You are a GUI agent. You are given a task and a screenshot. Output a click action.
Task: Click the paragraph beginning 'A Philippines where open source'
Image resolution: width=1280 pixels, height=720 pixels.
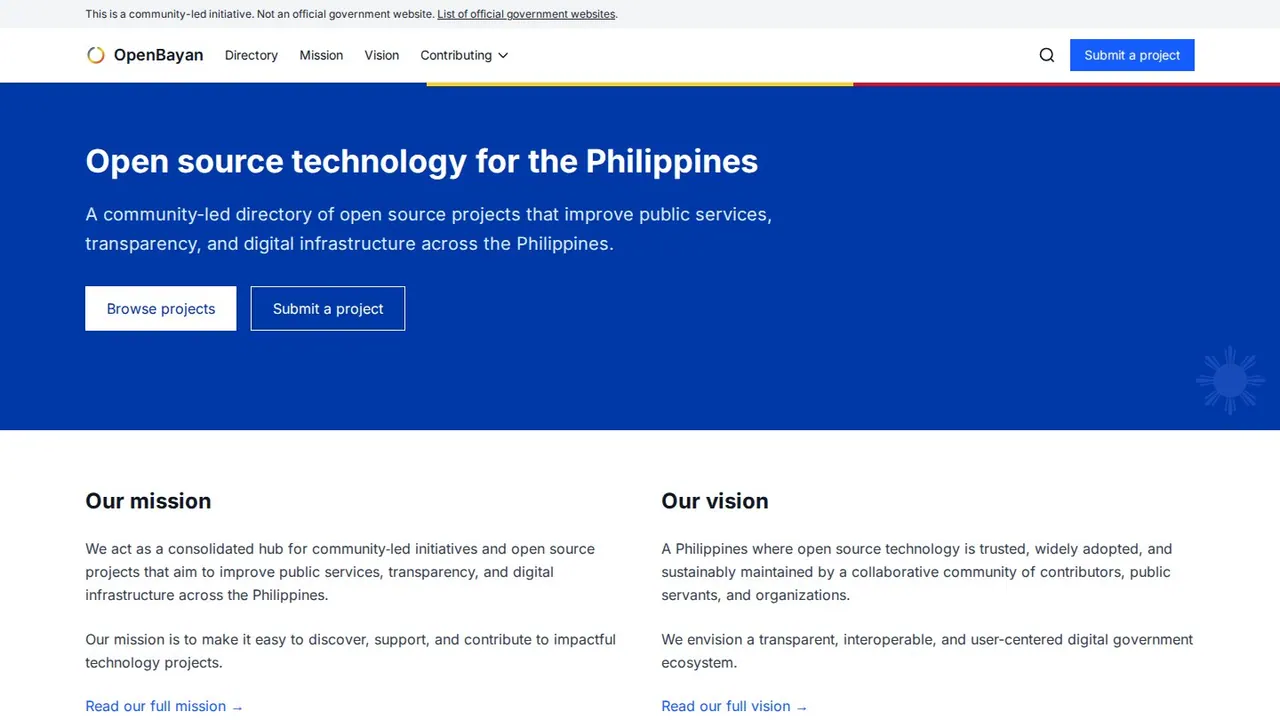tap(916, 572)
